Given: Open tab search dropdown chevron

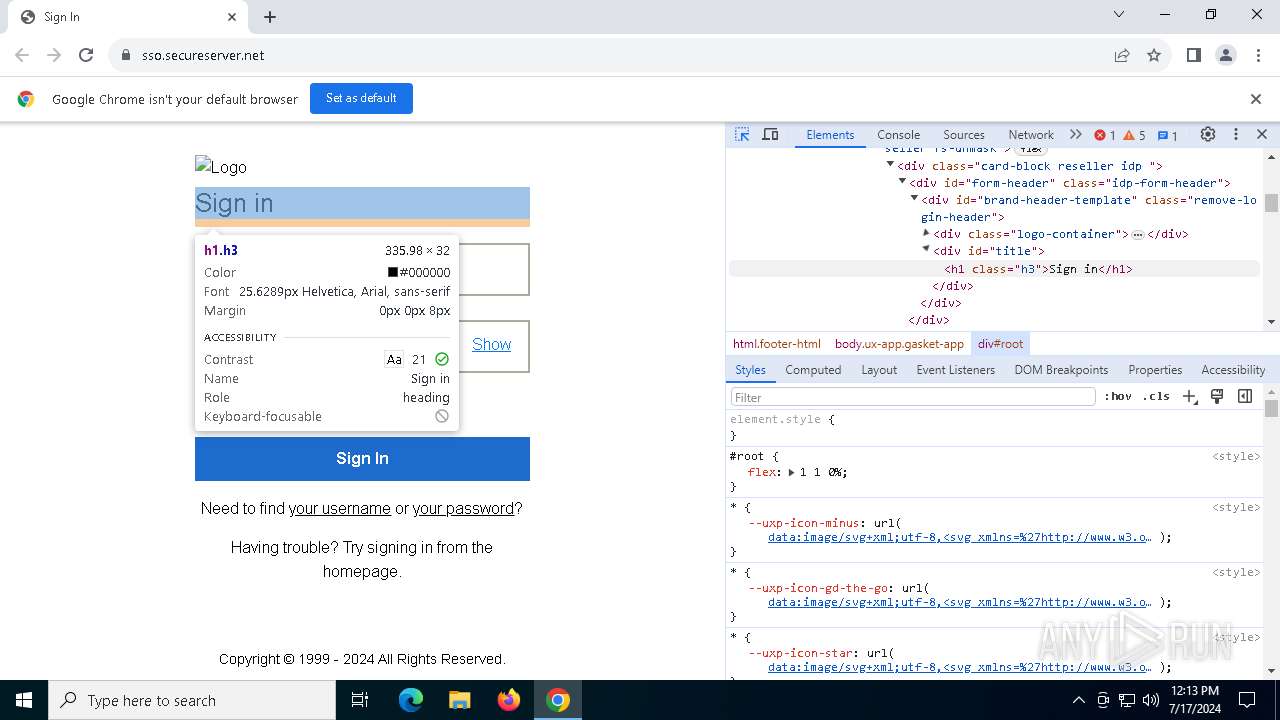Looking at the screenshot, I should click(1119, 14).
